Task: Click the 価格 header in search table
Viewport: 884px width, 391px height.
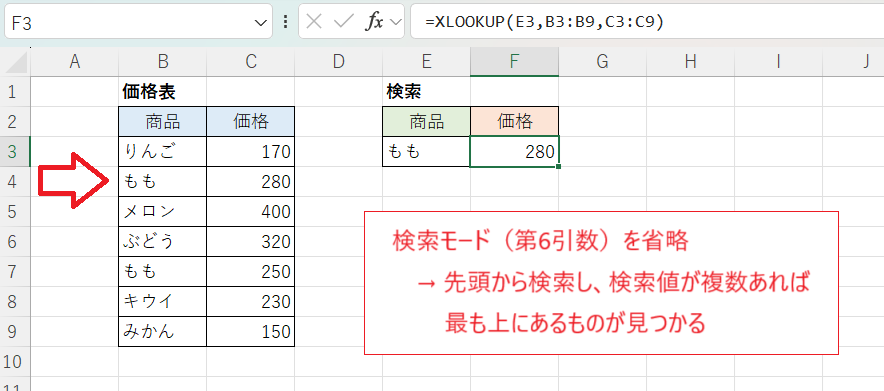Action: [x=514, y=121]
